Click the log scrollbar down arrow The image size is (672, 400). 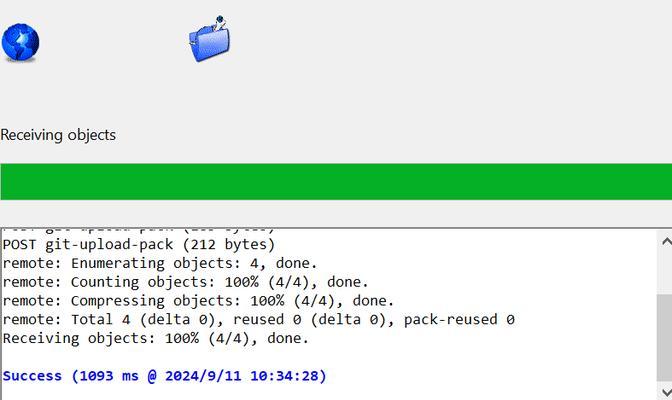tap(666, 391)
